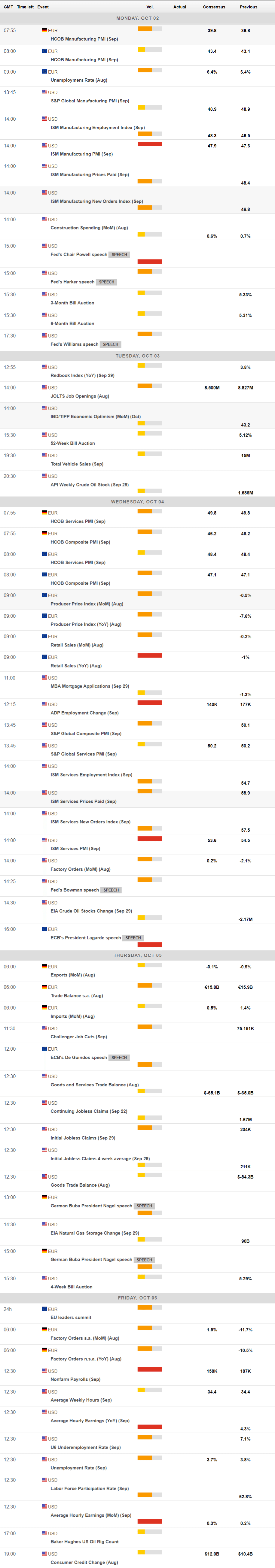Click the US flag on the Baker Hughes Oil Rig Count row
The image size is (275, 1568).
44,1533
